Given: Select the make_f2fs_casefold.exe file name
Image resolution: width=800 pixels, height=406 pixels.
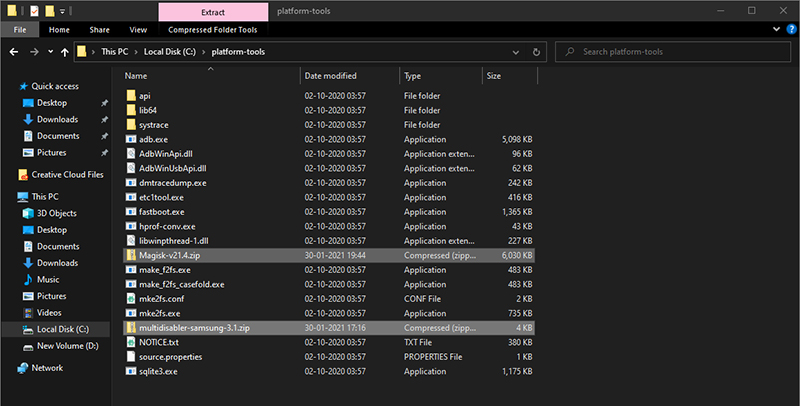Looking at the screenshot, I should 182,285.
